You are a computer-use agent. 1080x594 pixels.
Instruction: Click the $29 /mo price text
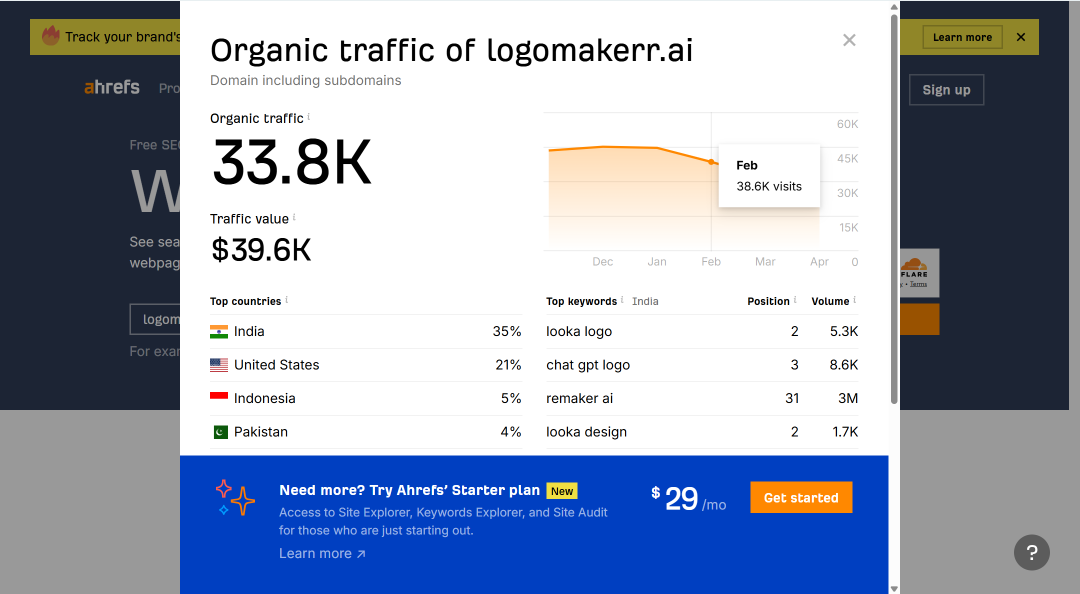(689, 499)
